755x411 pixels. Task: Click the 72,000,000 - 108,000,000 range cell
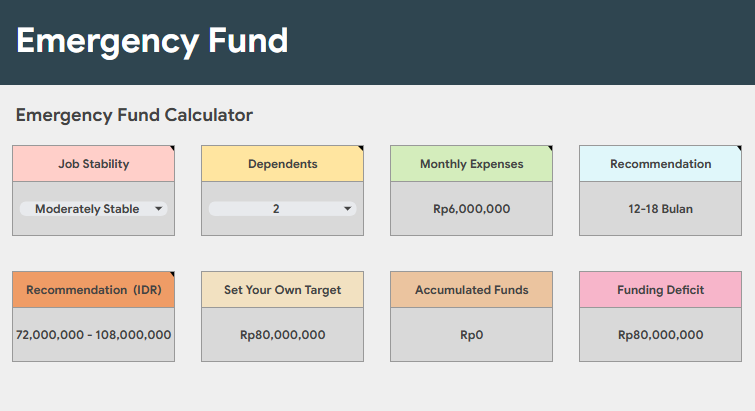(94, 335)
